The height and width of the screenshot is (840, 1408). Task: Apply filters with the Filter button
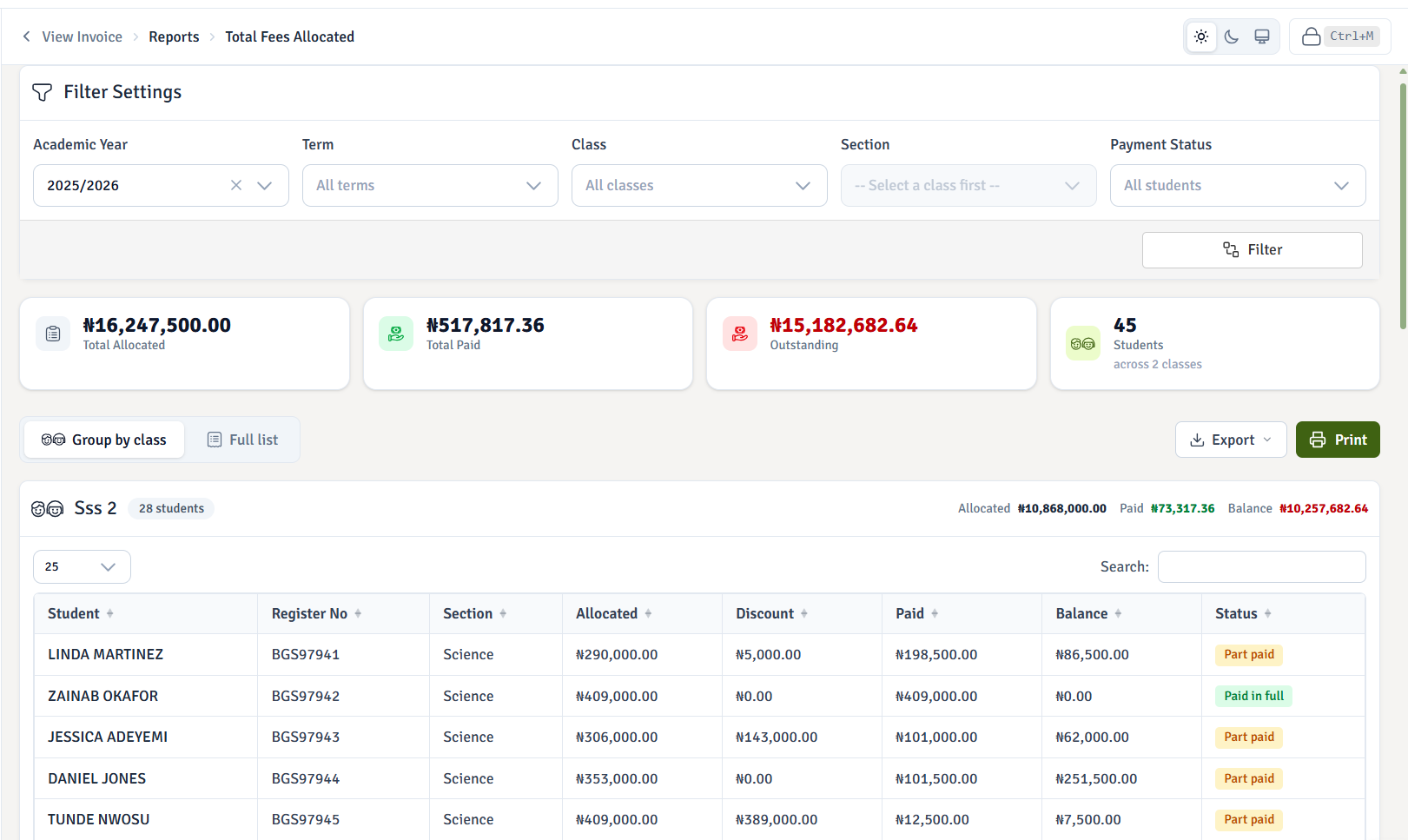pos(1253,250)
